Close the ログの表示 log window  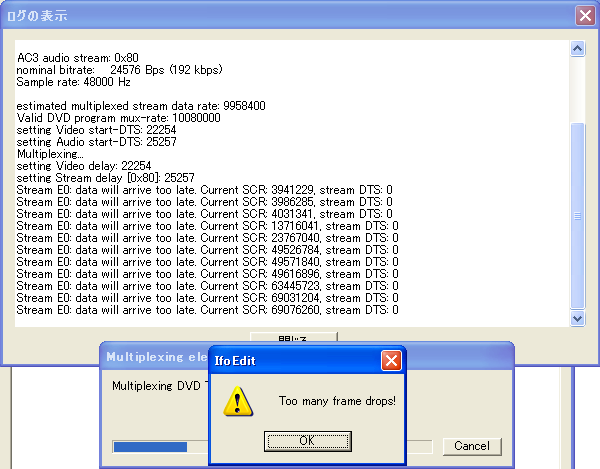tap(585, 16)
